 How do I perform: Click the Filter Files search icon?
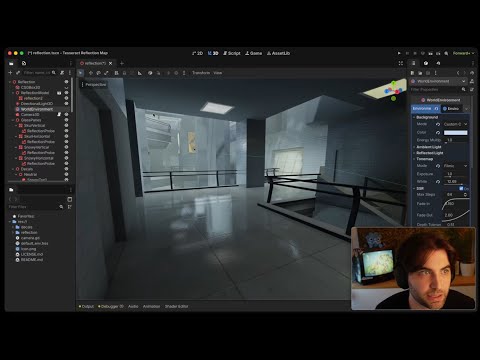click(x=61, y=207)
